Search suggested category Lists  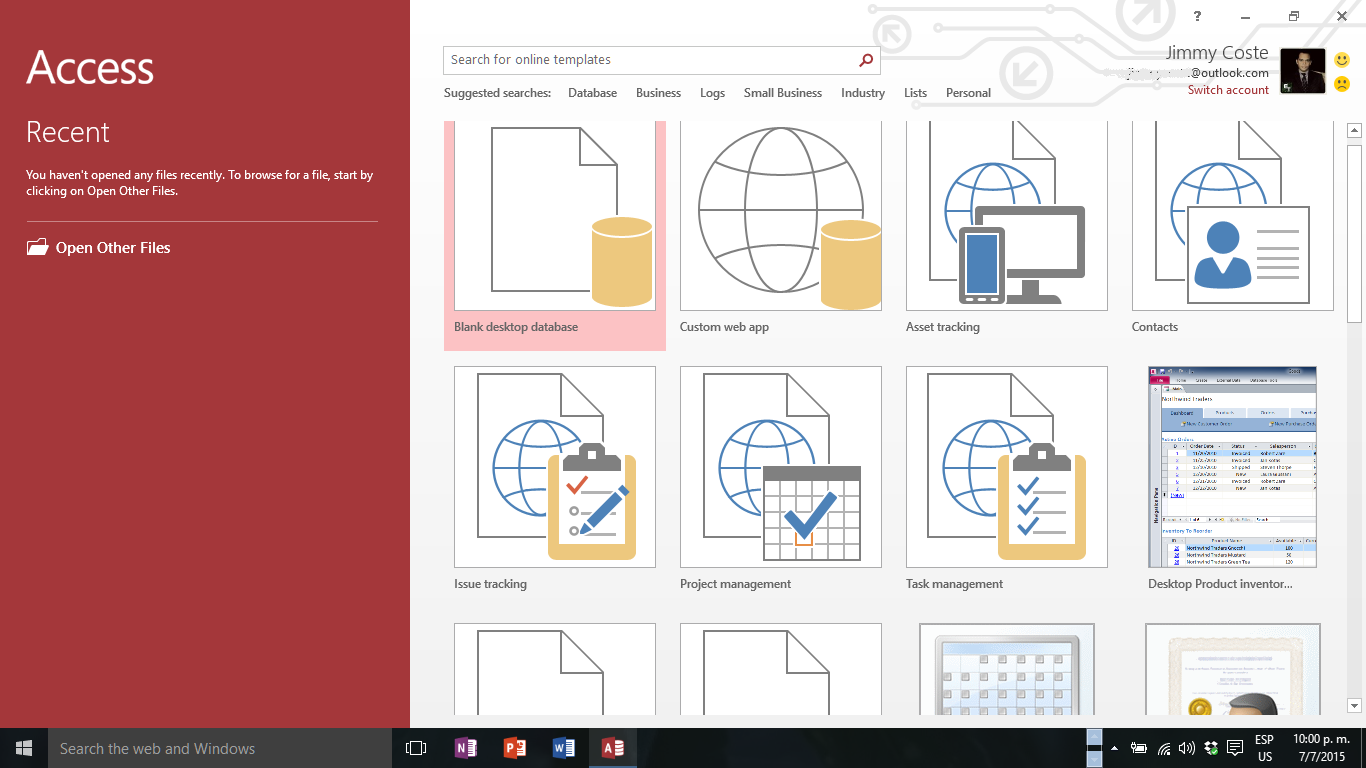tap(915, 93)
